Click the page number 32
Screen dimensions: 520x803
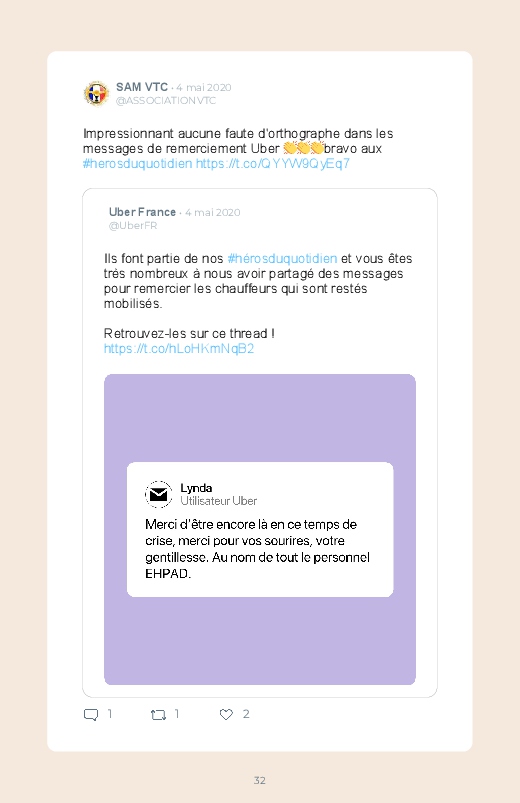click(x=260, y=780)
